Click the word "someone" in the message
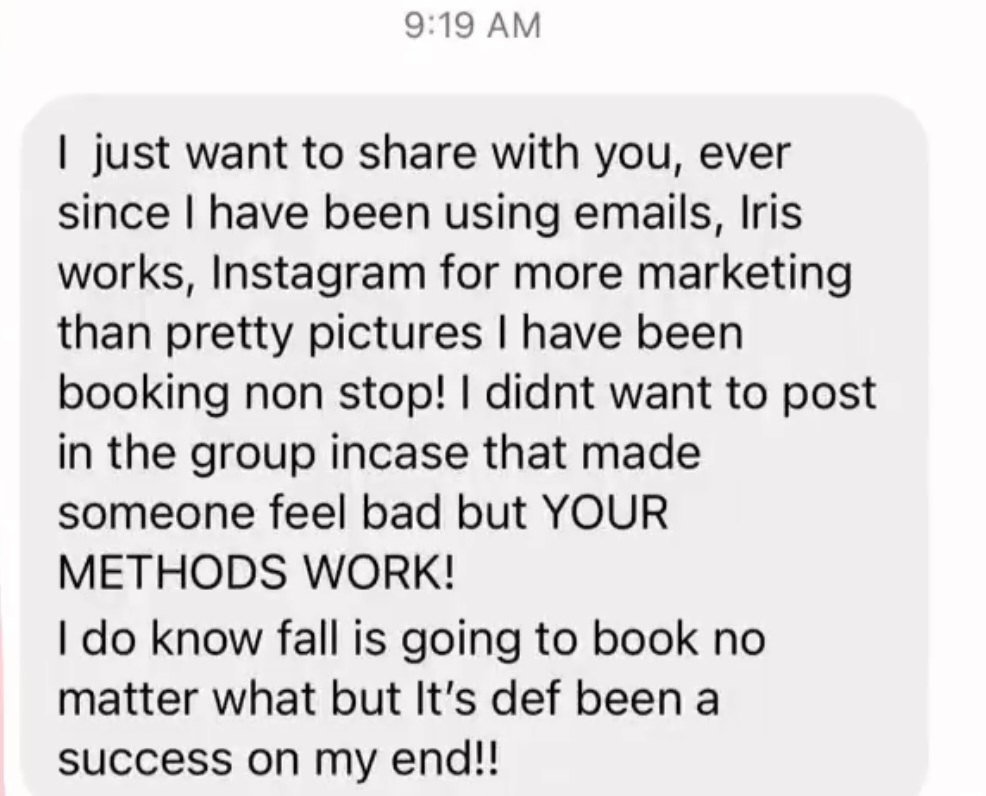 (x=157, y=514)
